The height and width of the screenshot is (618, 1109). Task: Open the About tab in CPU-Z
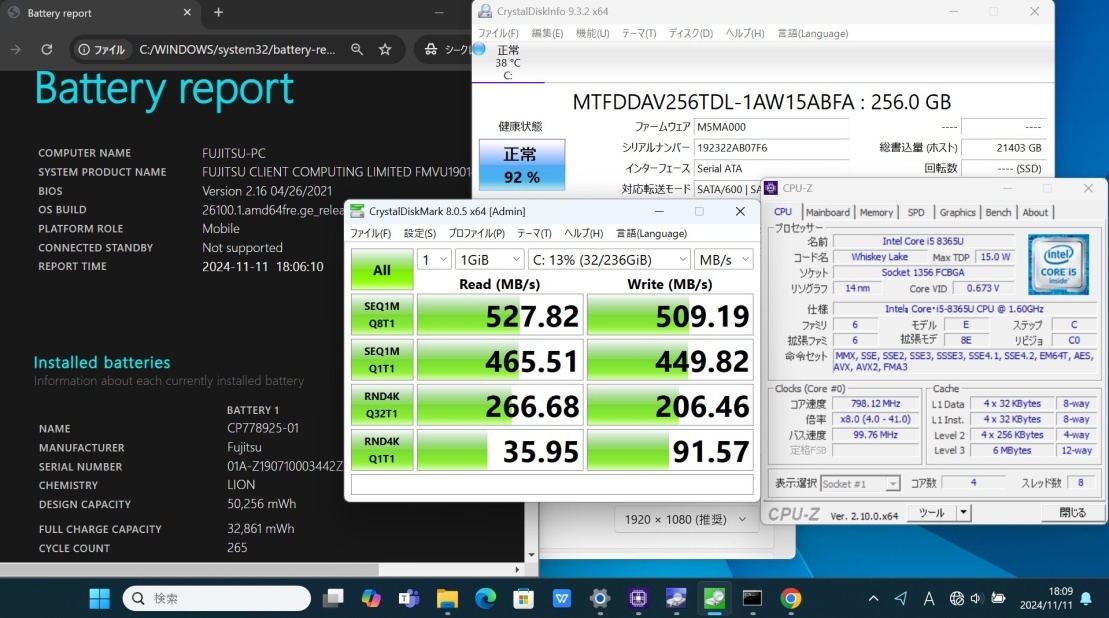tap(1035, 212)
